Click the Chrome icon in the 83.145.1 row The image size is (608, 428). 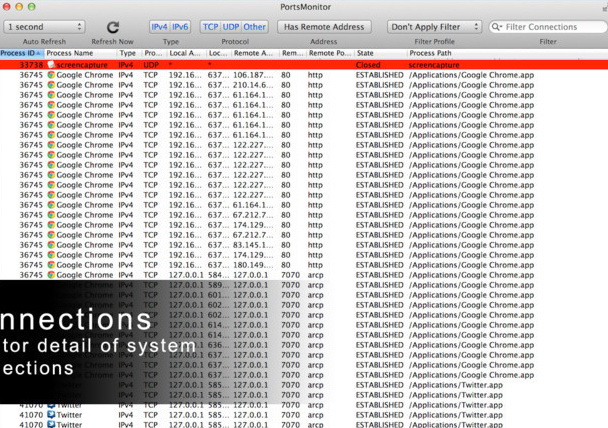(x=51, y=245)
